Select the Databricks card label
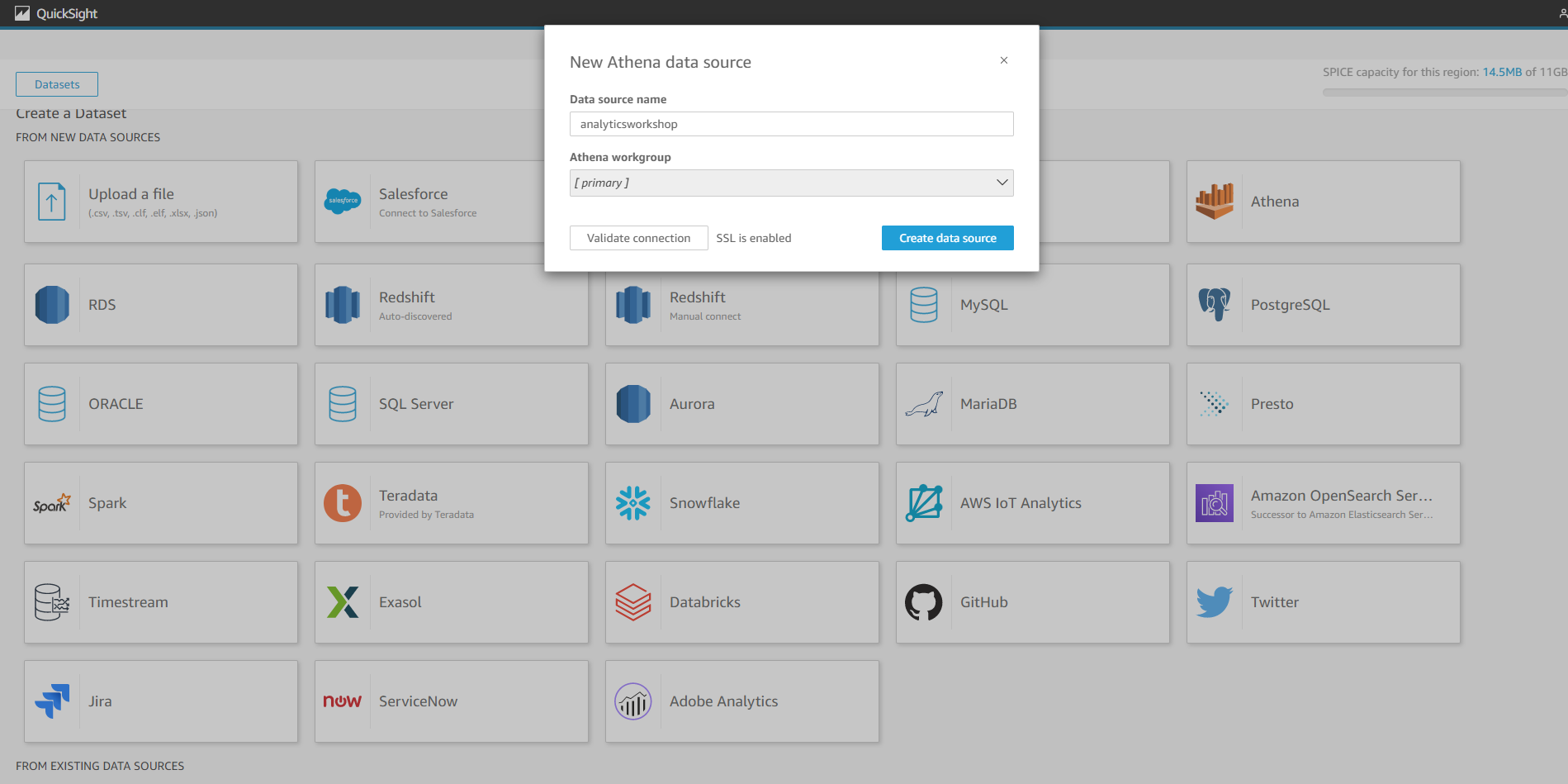The width and height of the screenshot is (1568, 784). (705, 602)
